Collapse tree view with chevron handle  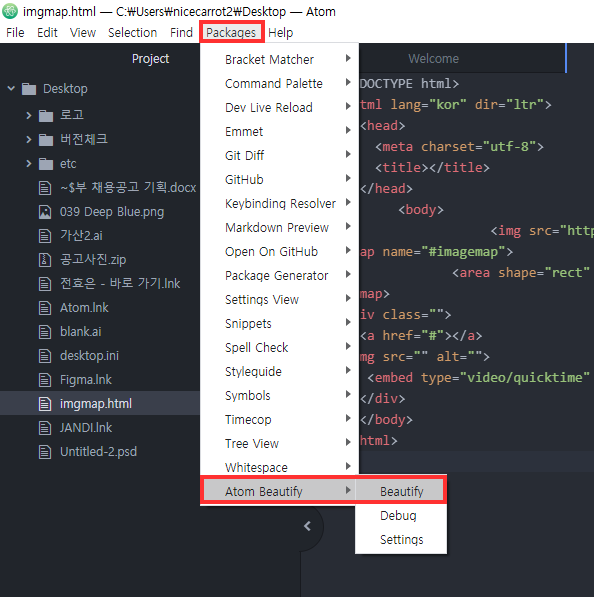click(x=308, y=526)
